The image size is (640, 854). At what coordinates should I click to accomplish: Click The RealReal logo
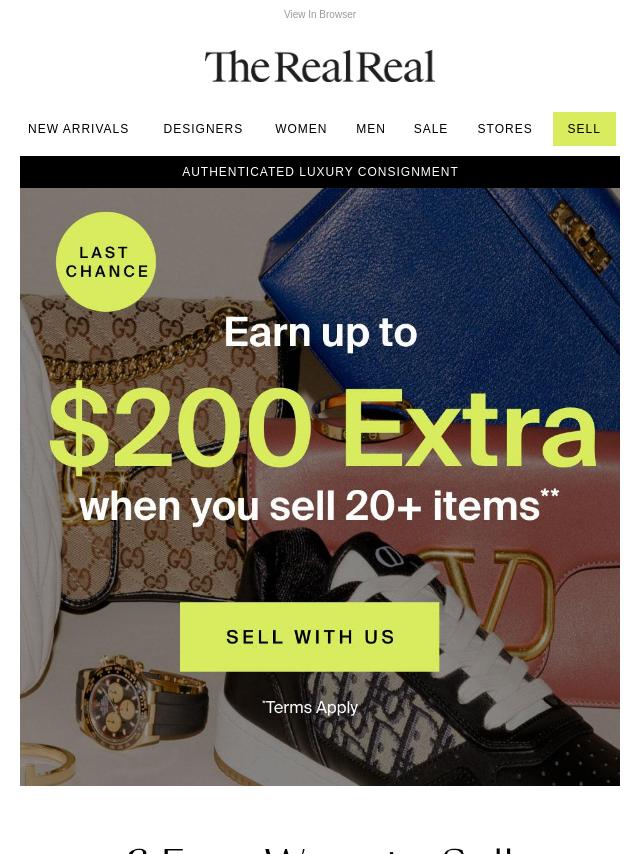point(320,67)
